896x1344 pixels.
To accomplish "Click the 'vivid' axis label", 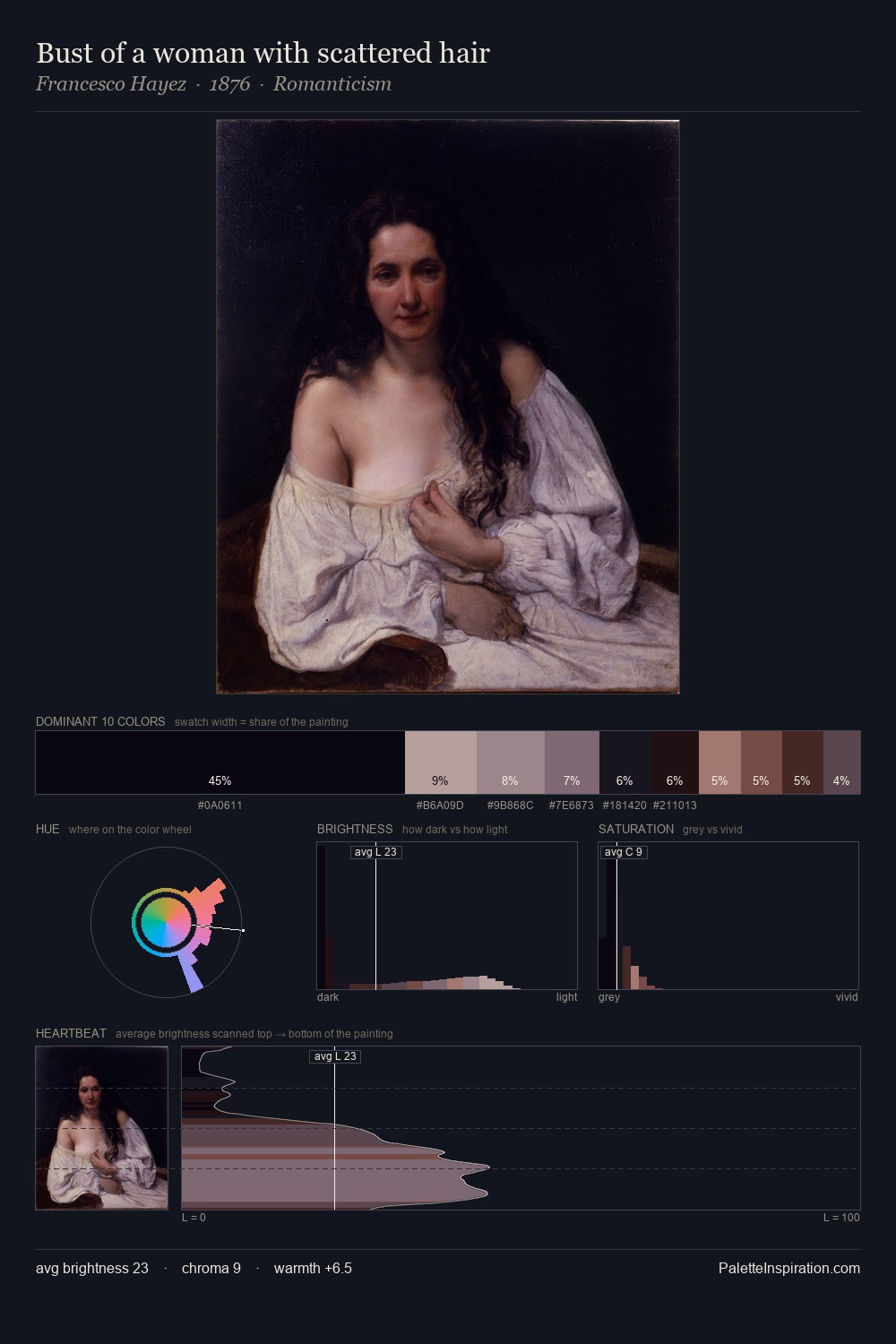I will pos(847,997).
